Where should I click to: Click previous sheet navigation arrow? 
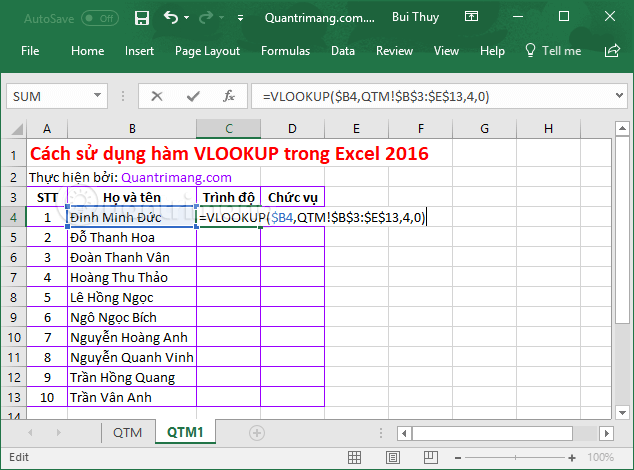point(30,432)
